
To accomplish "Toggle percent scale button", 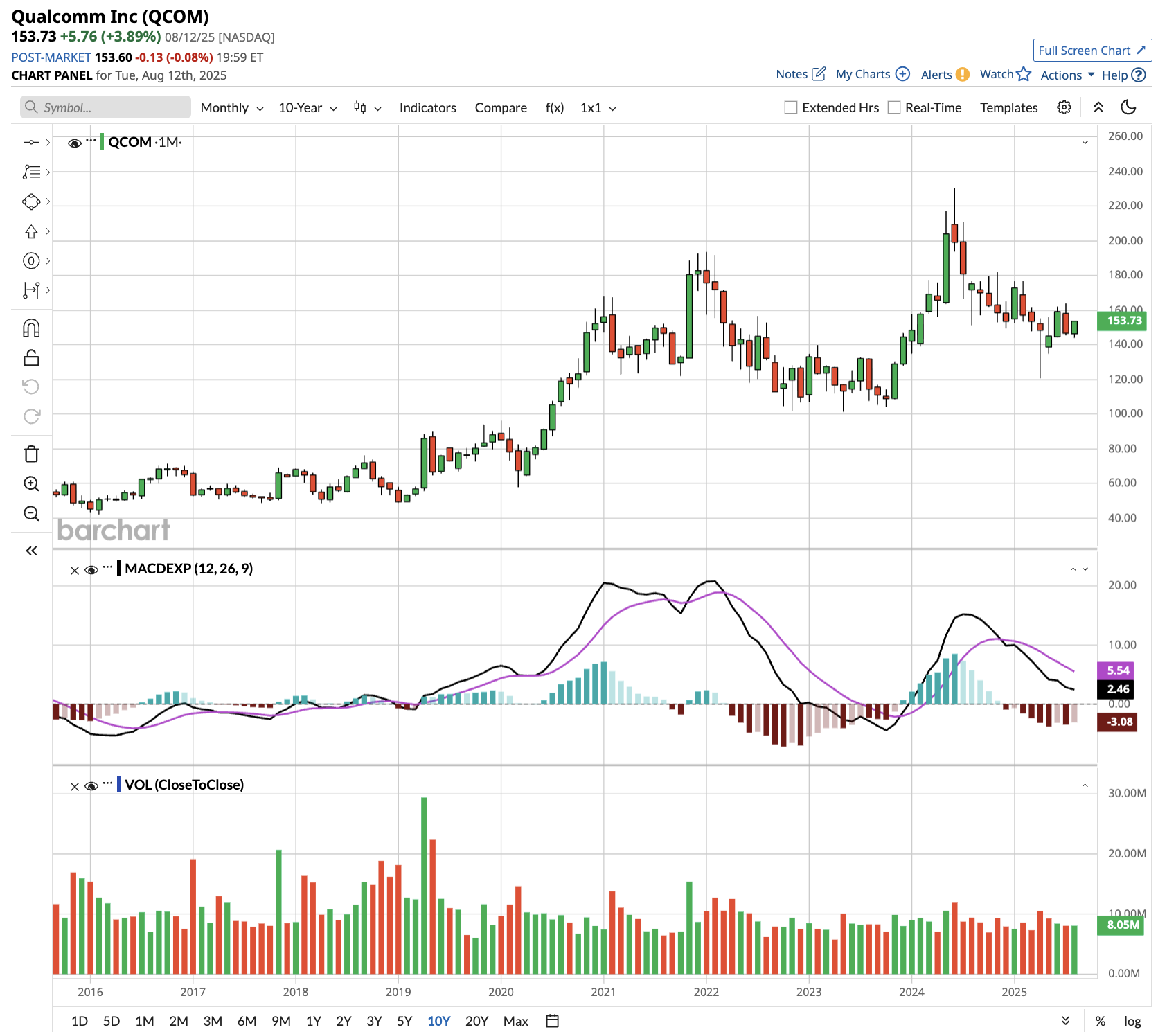I will tap(1101, 1021).
